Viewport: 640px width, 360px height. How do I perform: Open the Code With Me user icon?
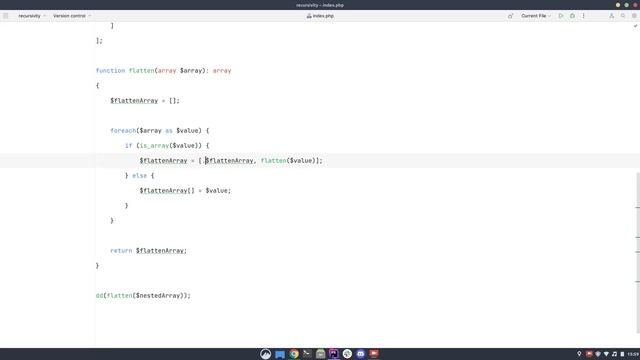611,16
